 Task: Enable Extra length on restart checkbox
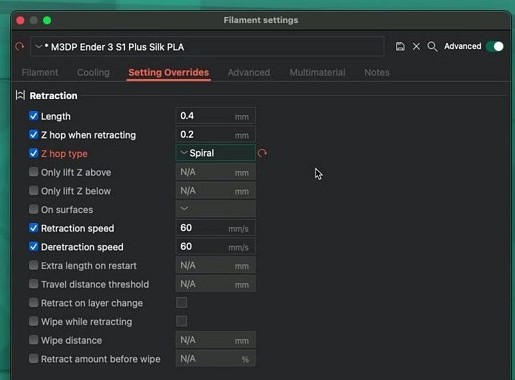tap(33, 265)
